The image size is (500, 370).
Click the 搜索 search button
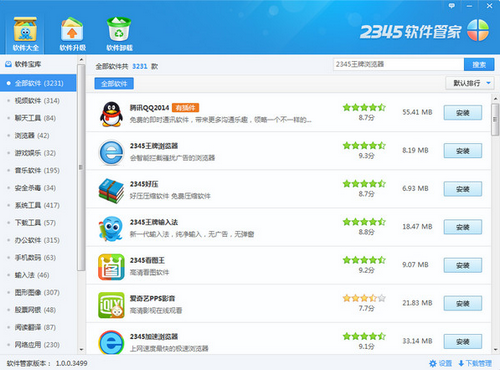pyautogui.click(x=479, y=64)
